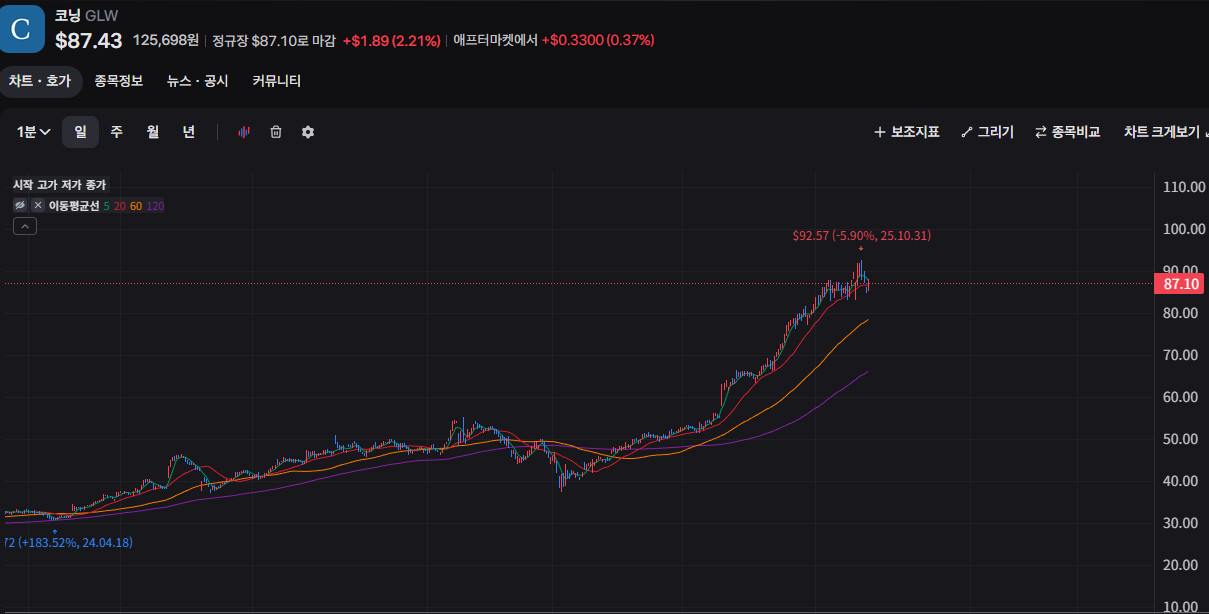The image size is (1209, 614).
Task: Click the trash icon to clear chart
Action: coord(276,132)
